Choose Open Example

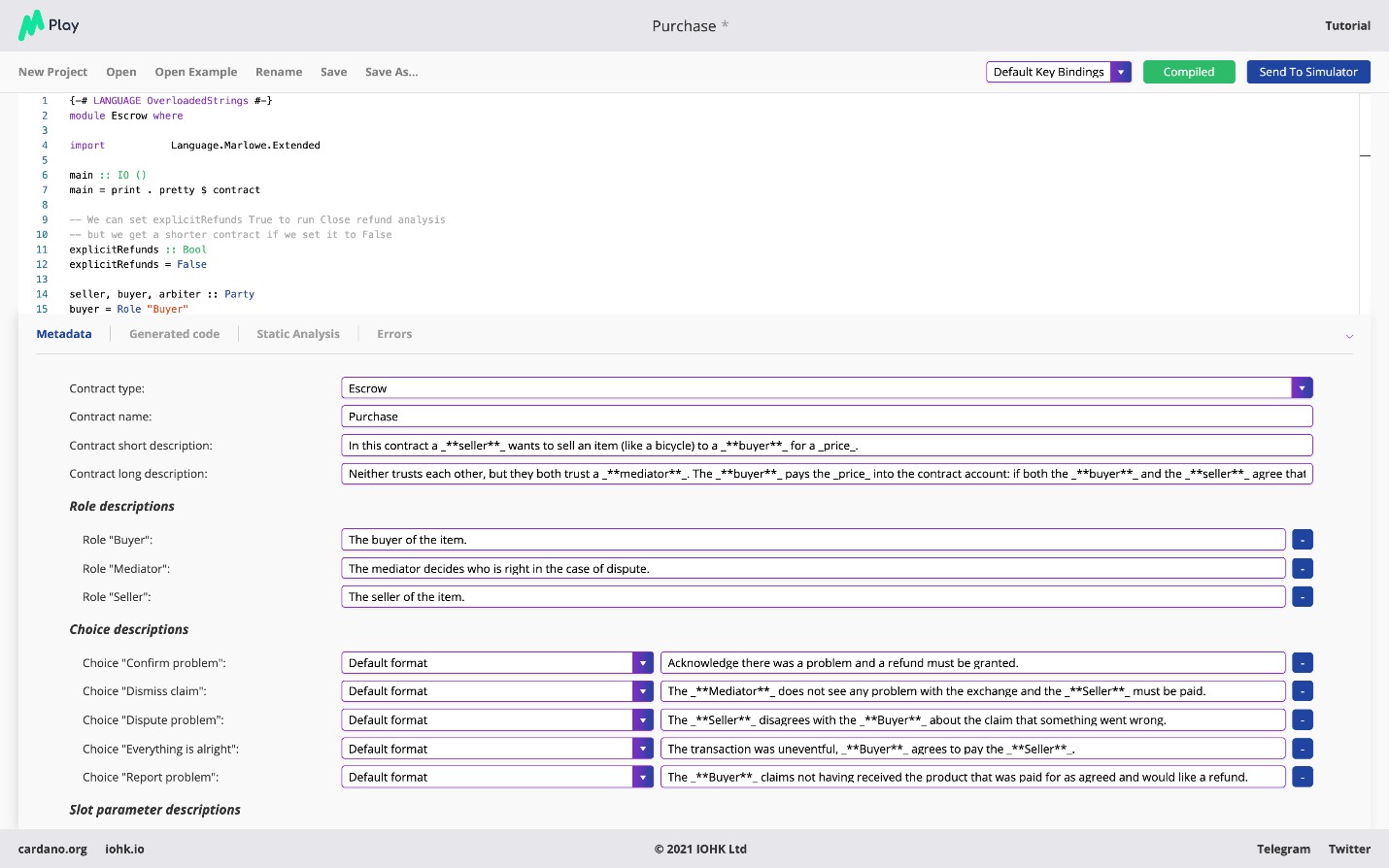196,72
